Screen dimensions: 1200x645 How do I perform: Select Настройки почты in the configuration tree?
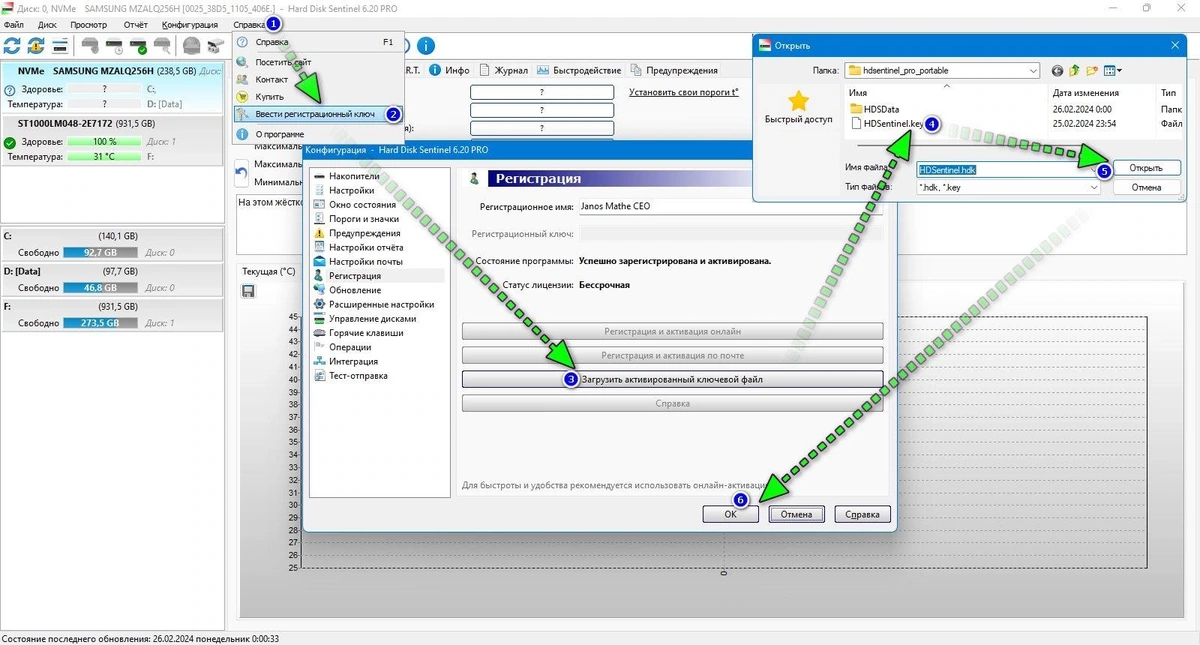[x=366, y=261]
